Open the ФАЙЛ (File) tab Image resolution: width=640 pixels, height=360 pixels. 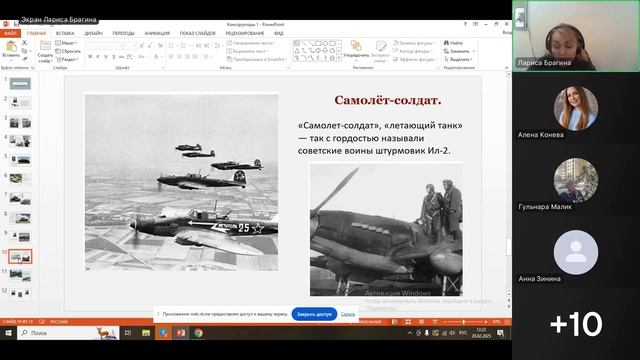pos(10,33)
